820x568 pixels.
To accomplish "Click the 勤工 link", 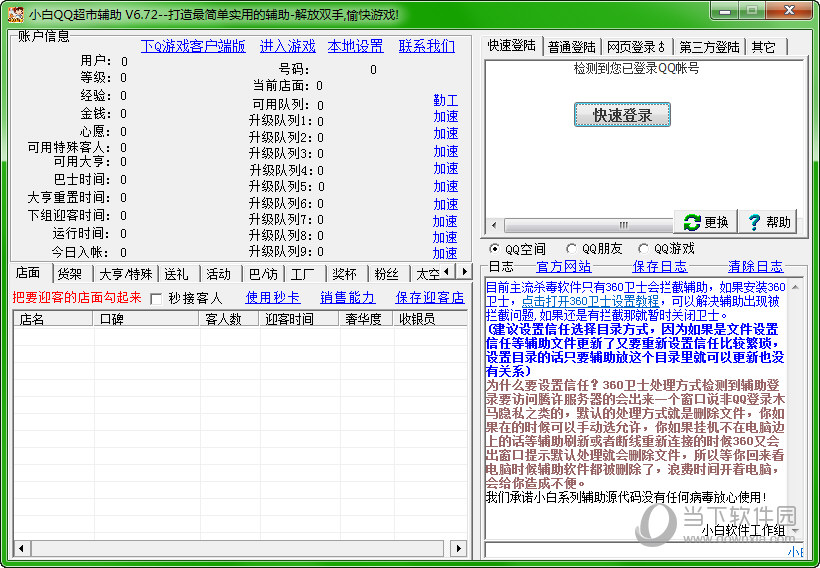I will click(446, 100).
